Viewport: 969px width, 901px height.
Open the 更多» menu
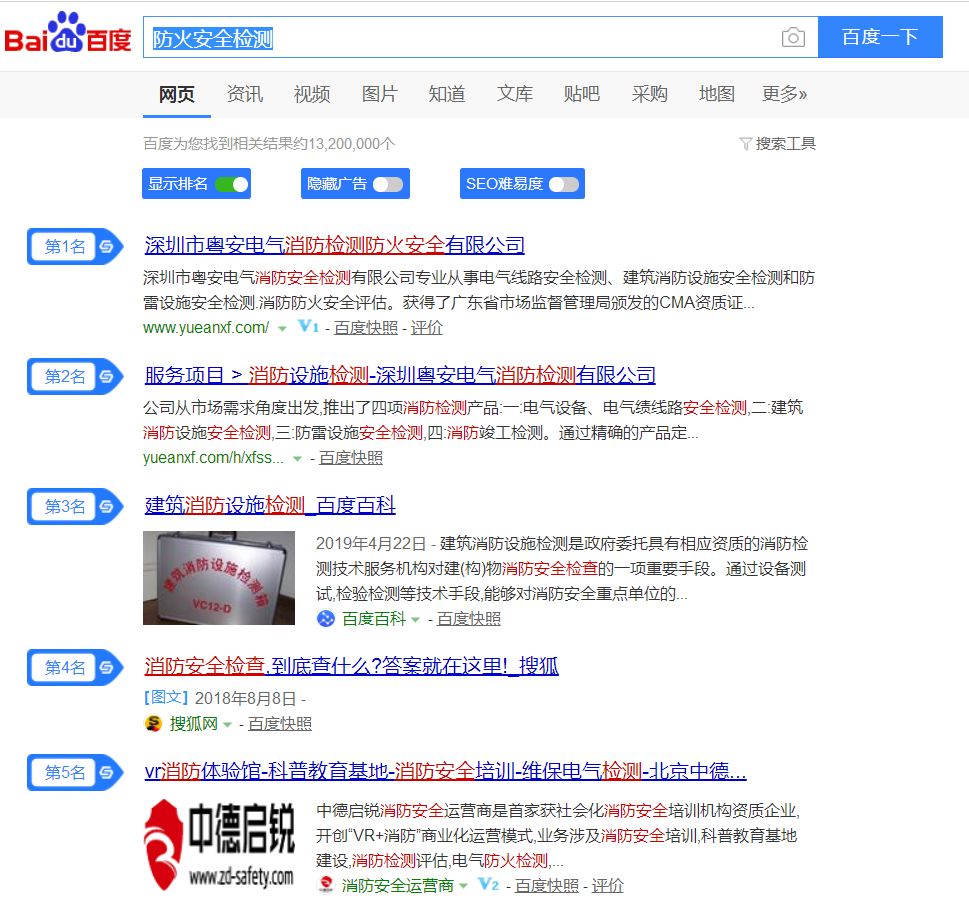point(784,94)
